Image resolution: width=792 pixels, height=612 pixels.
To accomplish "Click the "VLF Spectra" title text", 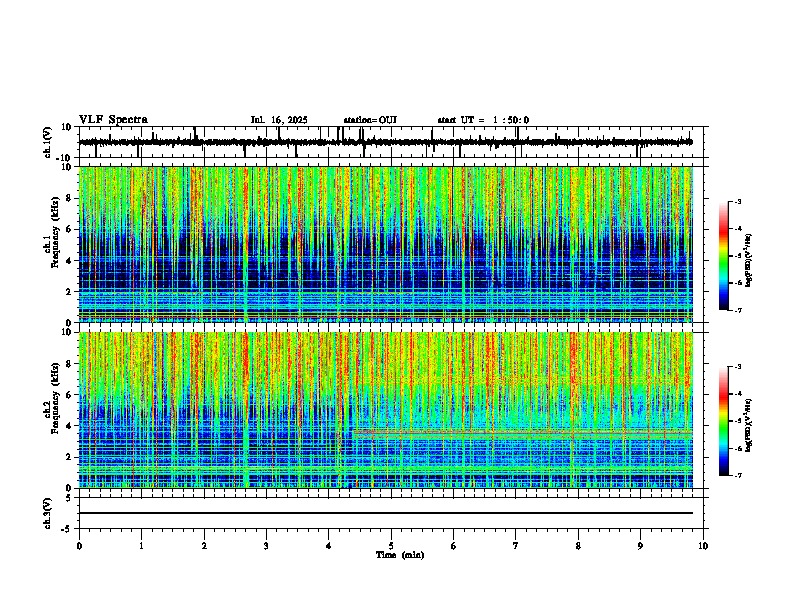I will [x=113, y=120].
